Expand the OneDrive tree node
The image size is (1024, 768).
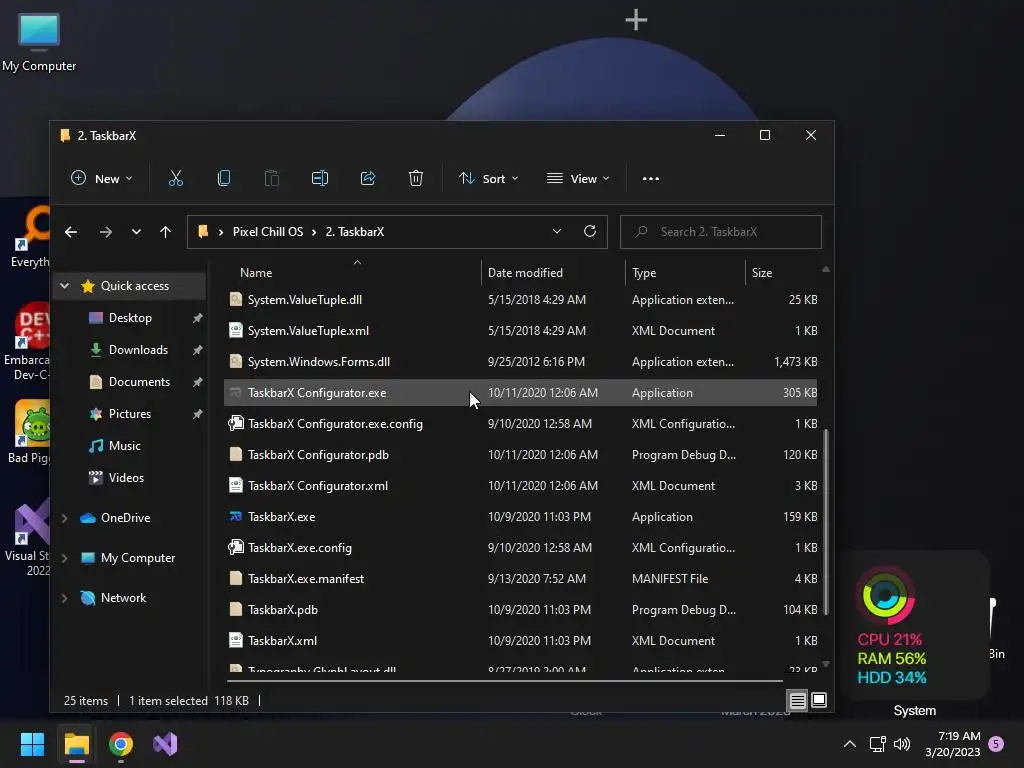click(65, 518)
